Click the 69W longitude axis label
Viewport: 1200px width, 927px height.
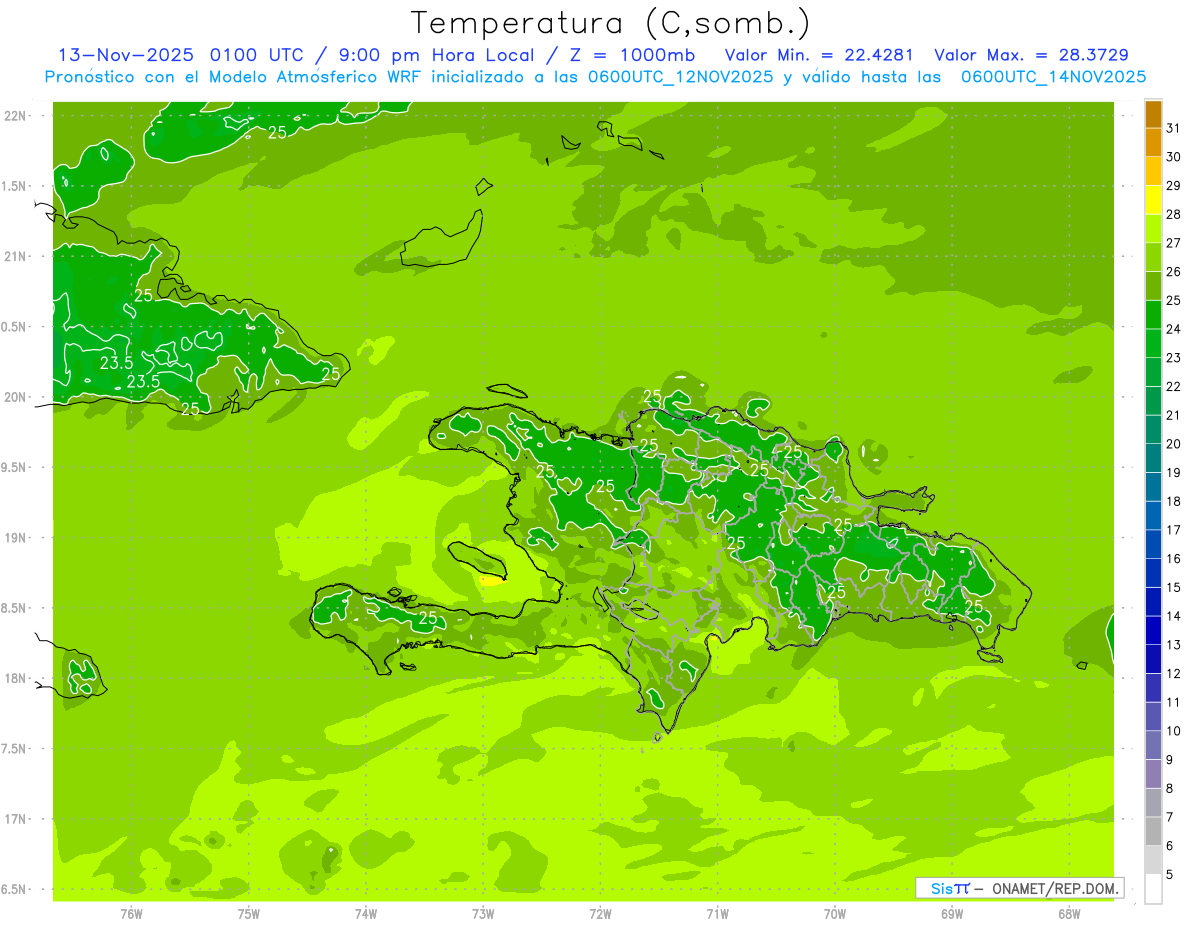point(952,914)
